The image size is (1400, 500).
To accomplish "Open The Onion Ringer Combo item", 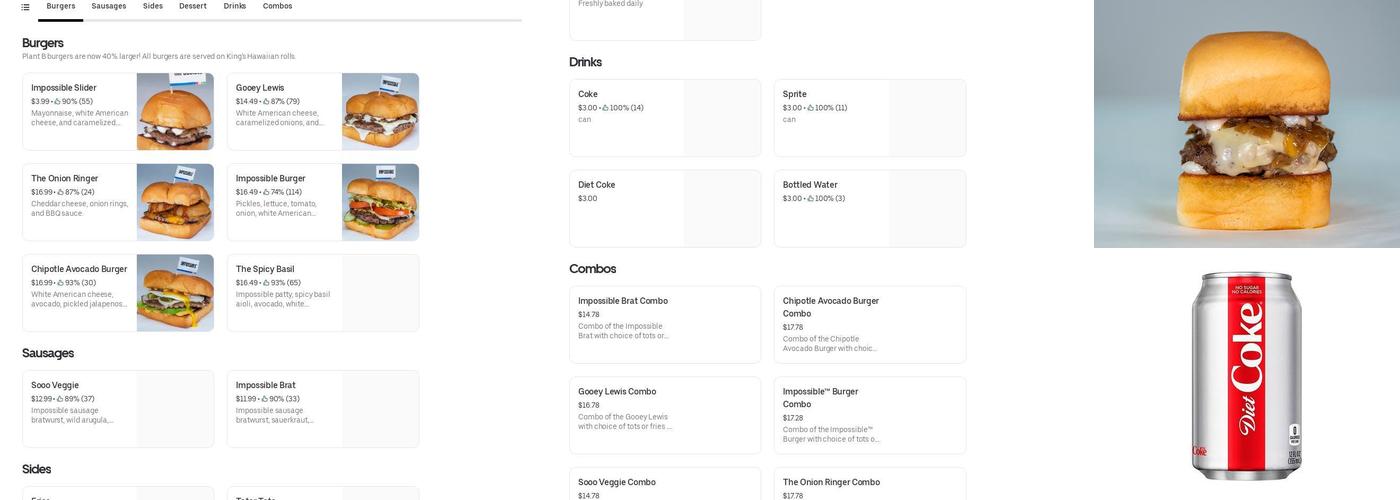I will click(870, 484).
